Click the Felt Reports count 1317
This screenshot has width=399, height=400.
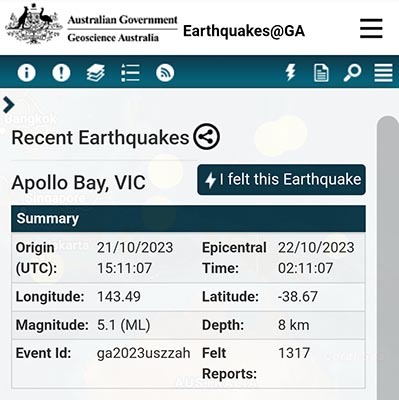(x=294, y=353)
